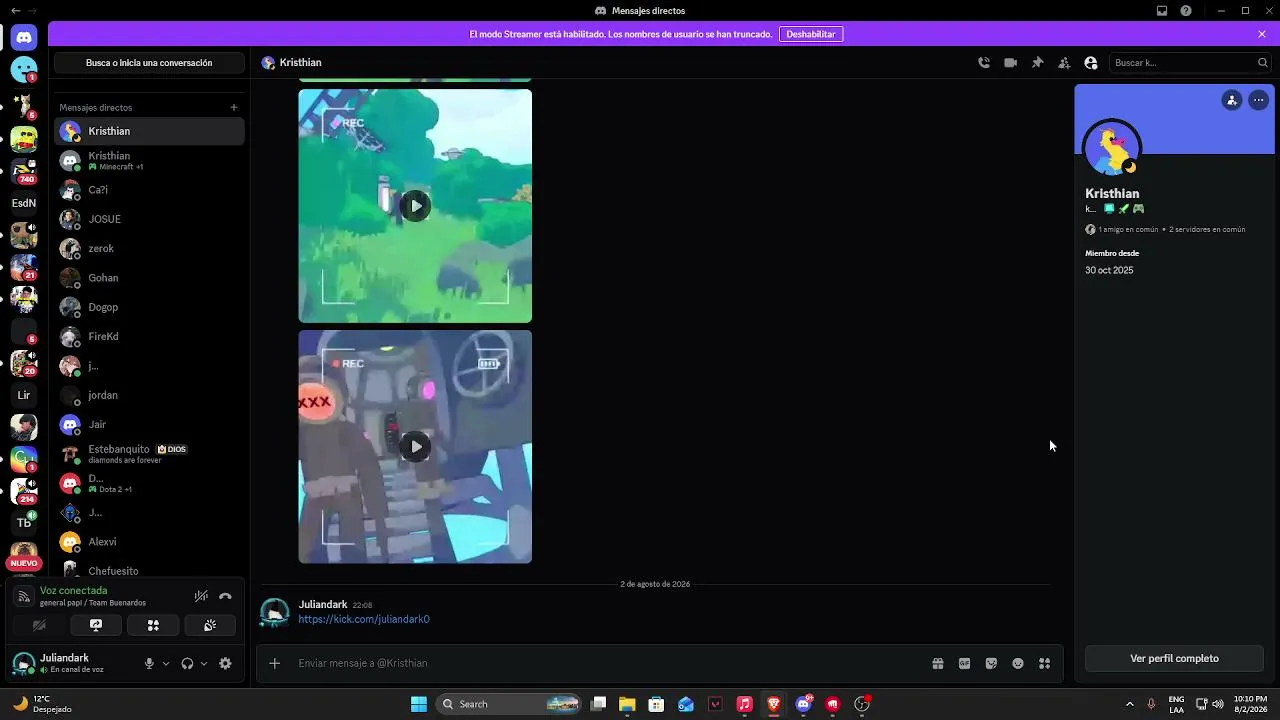This screenshot has height=720, width=1280.
Task: Jump to new mentions with NUEVO badge
Action: [24, 563]
